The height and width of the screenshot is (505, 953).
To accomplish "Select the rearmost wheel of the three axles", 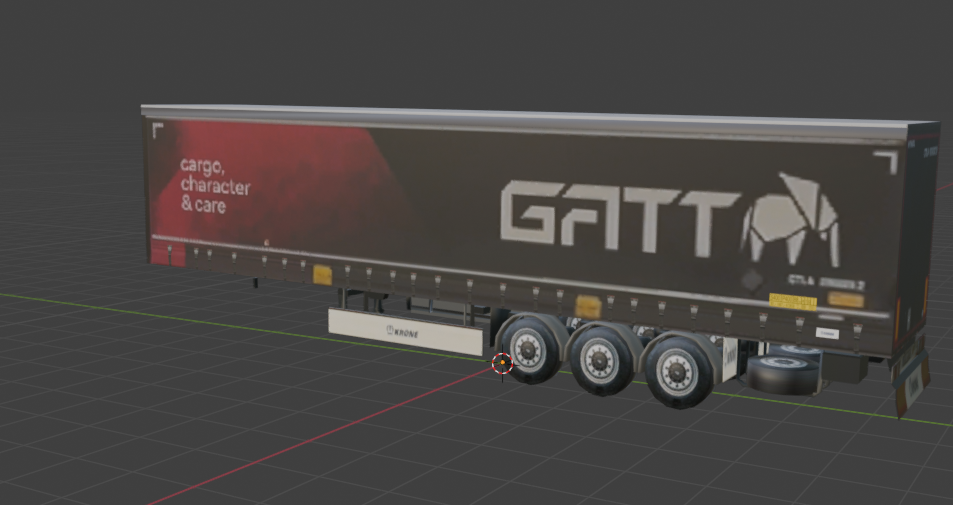I will [678, 372].
